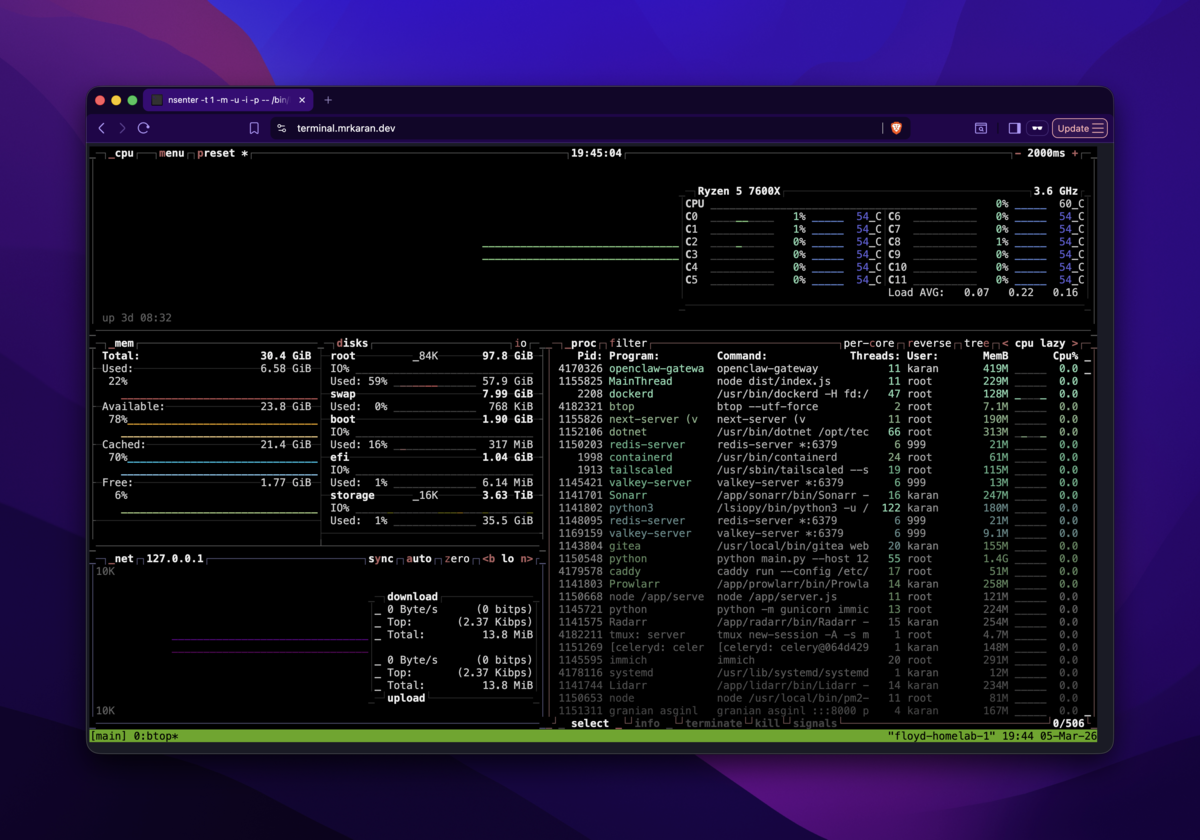Bookmark this page using the star icon

click(x=253, y=128)
